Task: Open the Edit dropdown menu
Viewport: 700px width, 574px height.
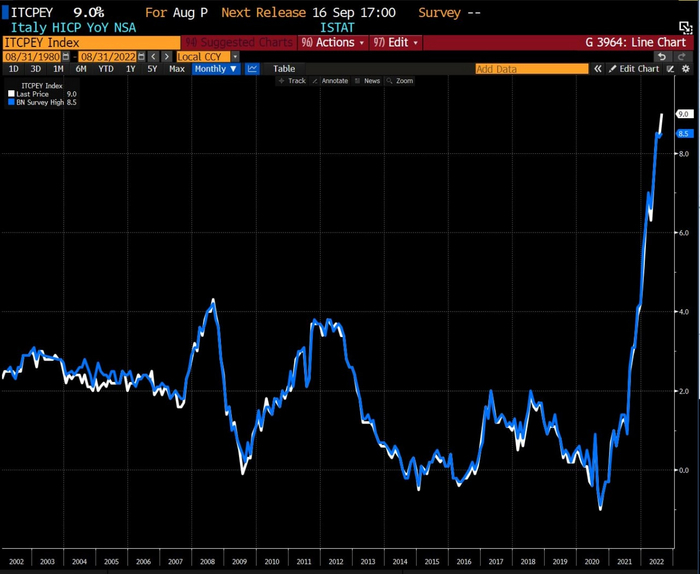Action: tap(396, 42)
